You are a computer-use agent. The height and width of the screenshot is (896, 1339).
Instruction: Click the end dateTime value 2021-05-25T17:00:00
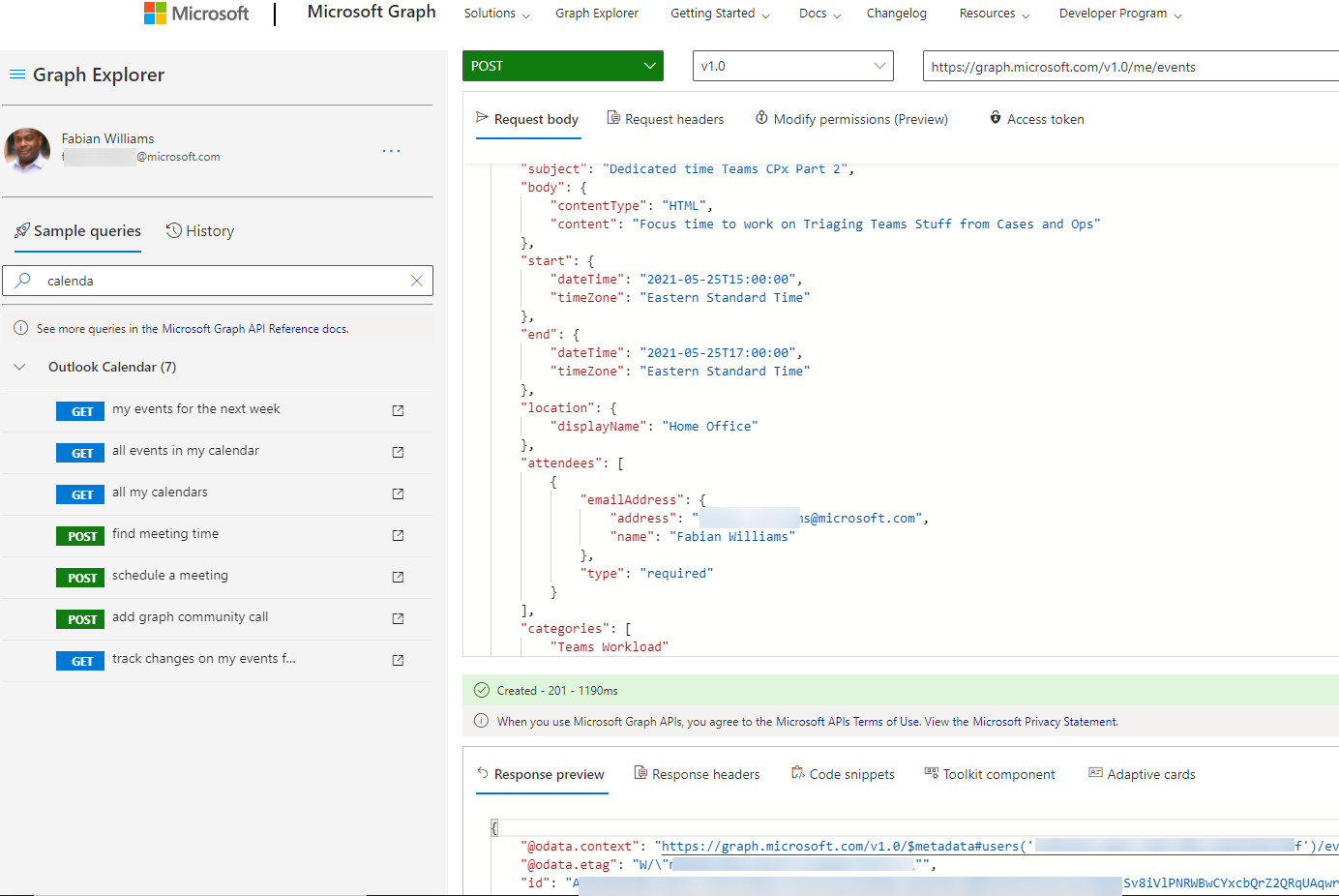718,353
